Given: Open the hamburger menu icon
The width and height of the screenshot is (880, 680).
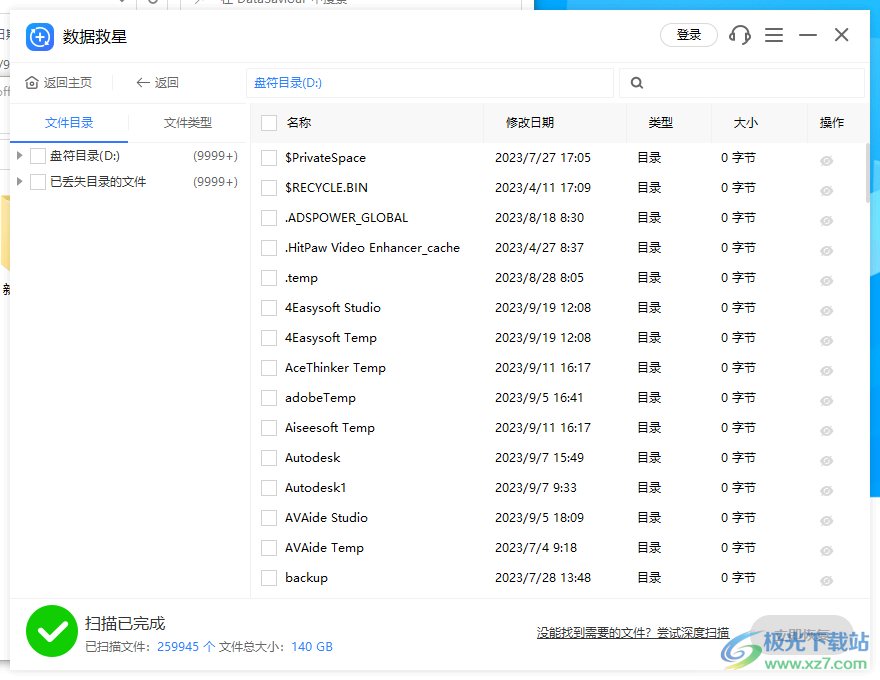Looking at the screenshot, I should tap(773, 35).
